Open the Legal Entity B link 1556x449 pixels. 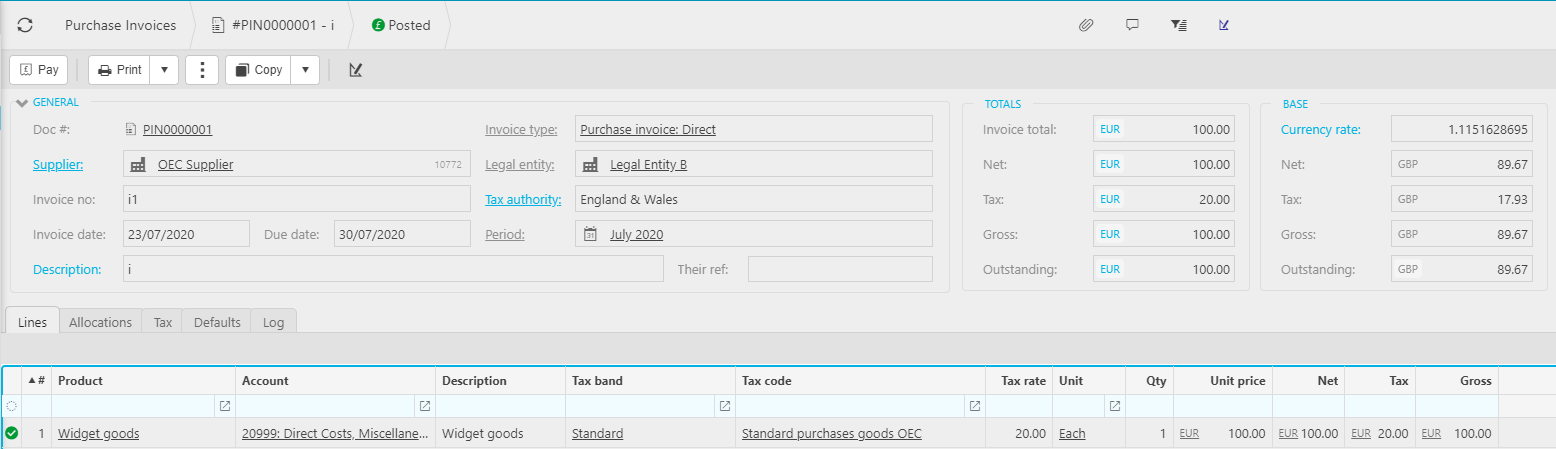click(x=648, y=165)
